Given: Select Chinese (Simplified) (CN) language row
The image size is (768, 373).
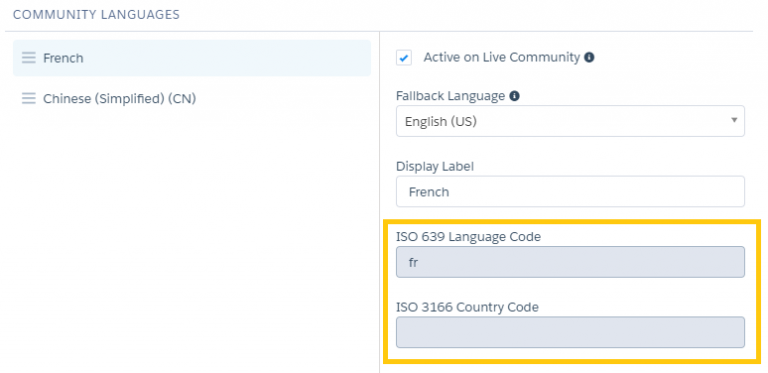Looking at the screenshot, I should (192, 99).
